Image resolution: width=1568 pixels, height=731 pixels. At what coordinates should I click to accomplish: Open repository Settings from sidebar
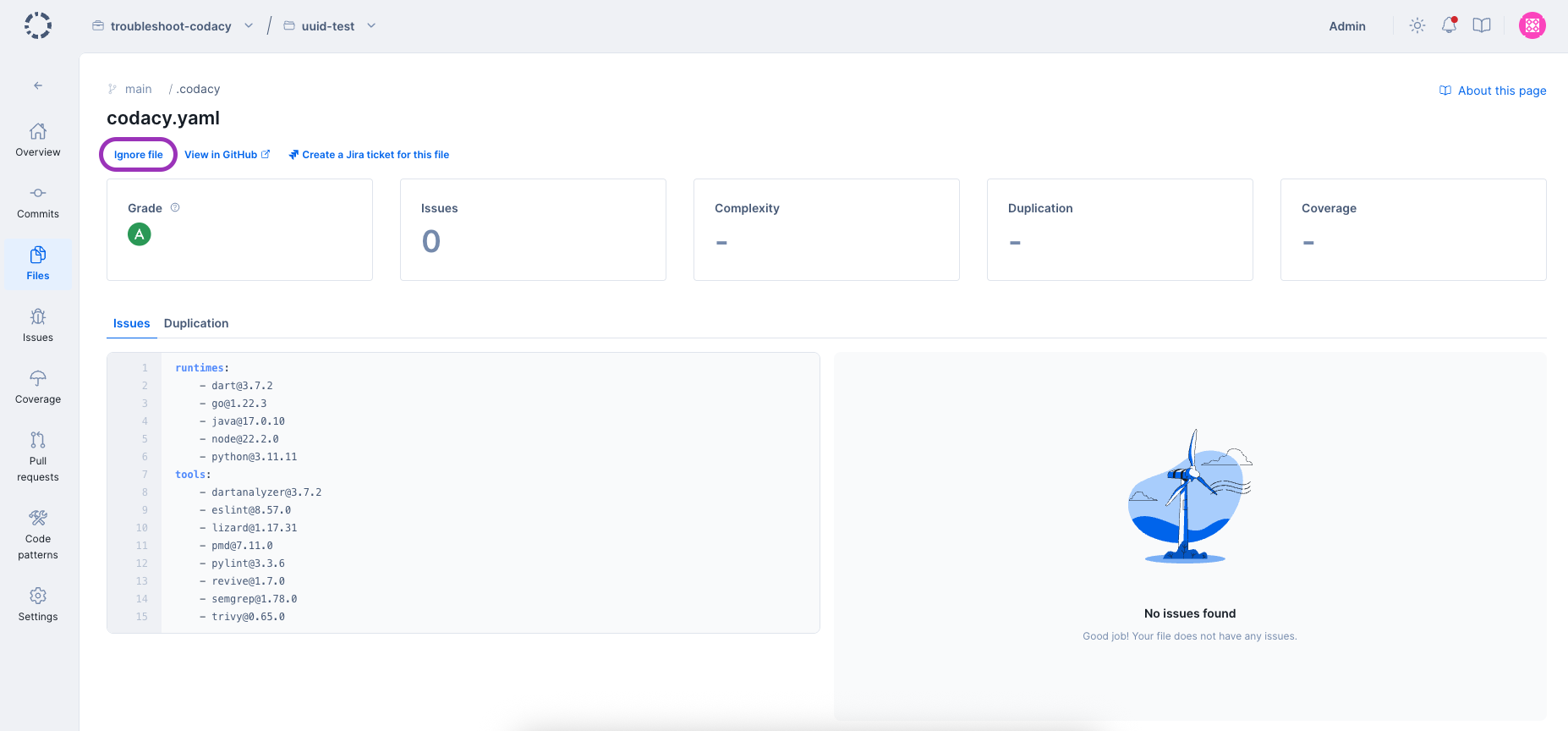38,605
